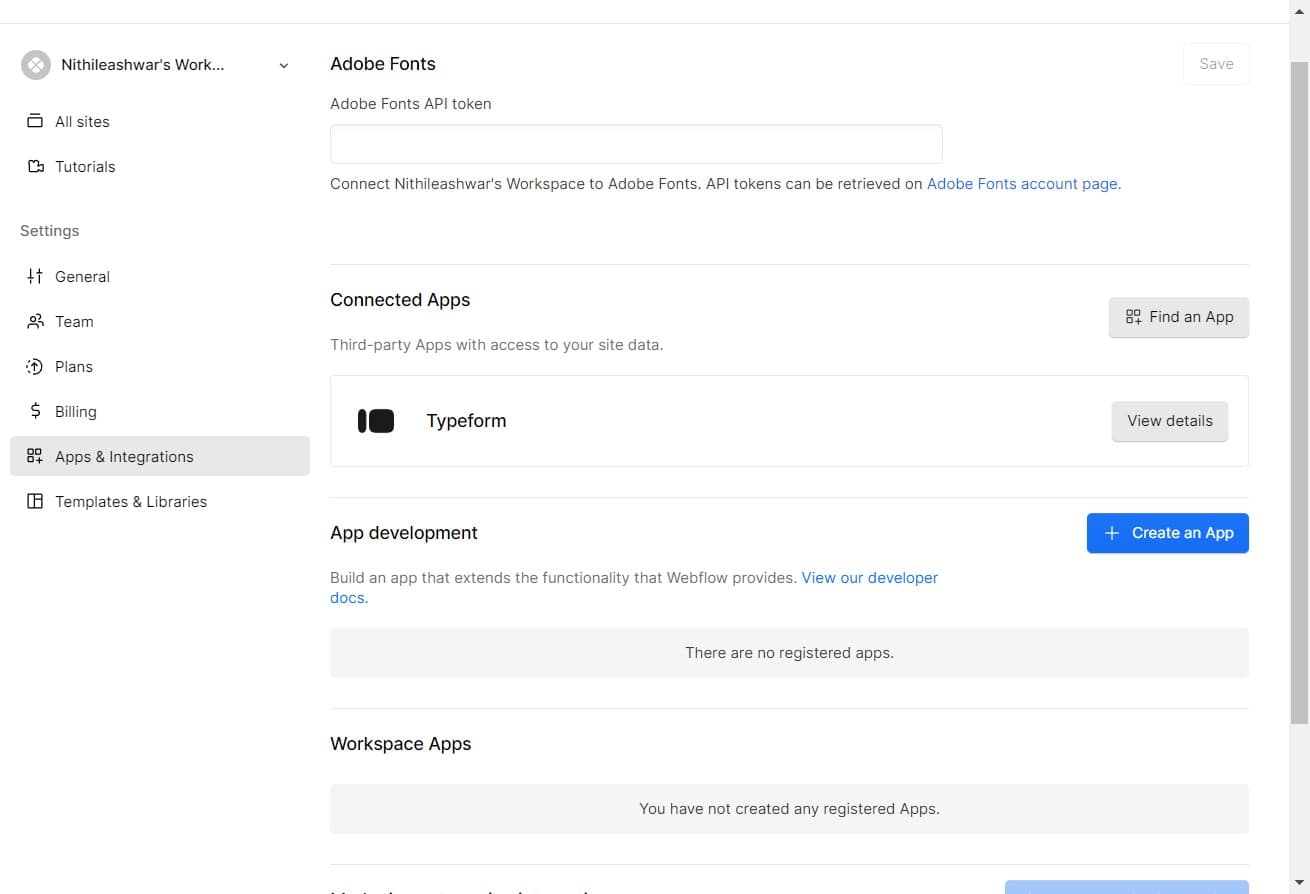Click the workspace avatar circle

(35, 64)
